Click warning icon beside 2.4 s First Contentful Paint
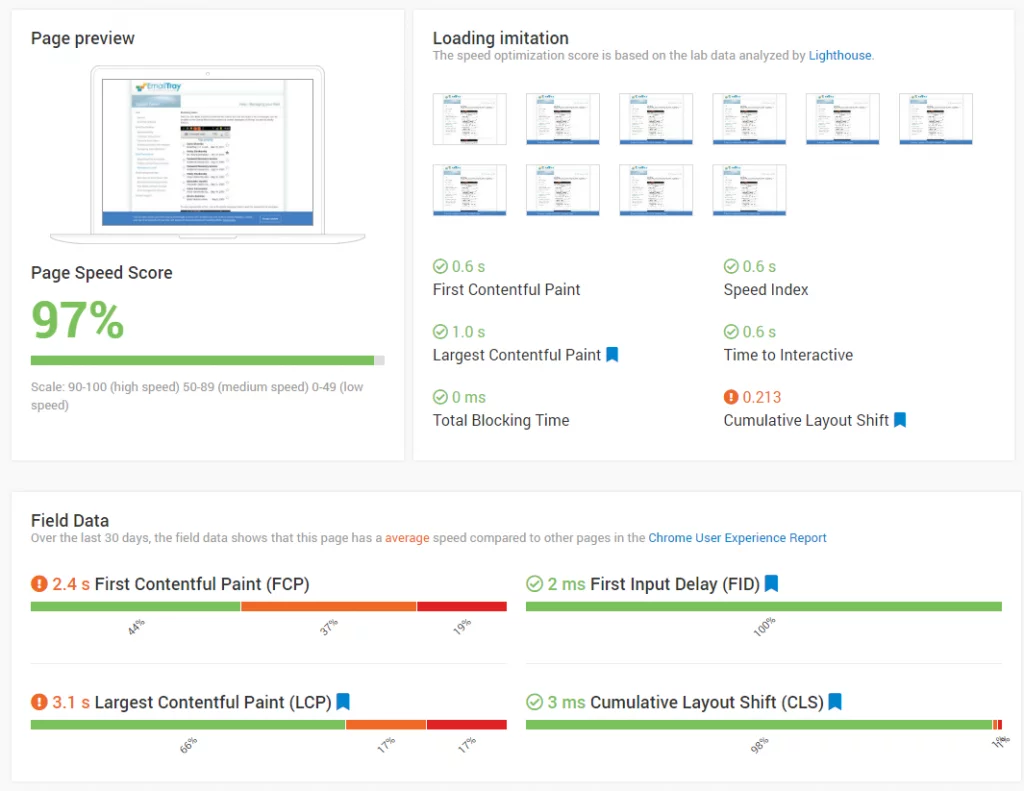Viewport: 1024px width, 791px height. 39,584
